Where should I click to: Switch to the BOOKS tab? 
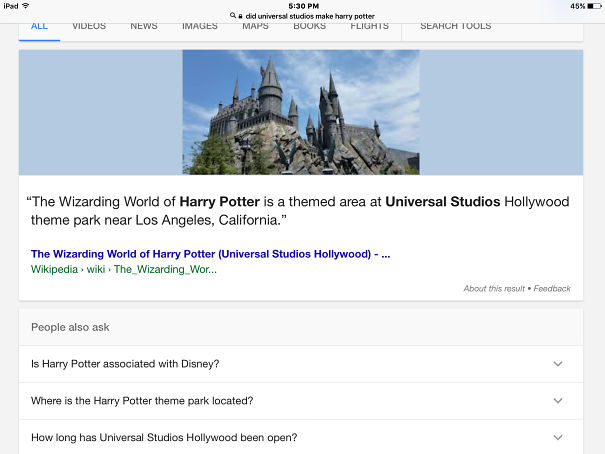pos(309,26)
